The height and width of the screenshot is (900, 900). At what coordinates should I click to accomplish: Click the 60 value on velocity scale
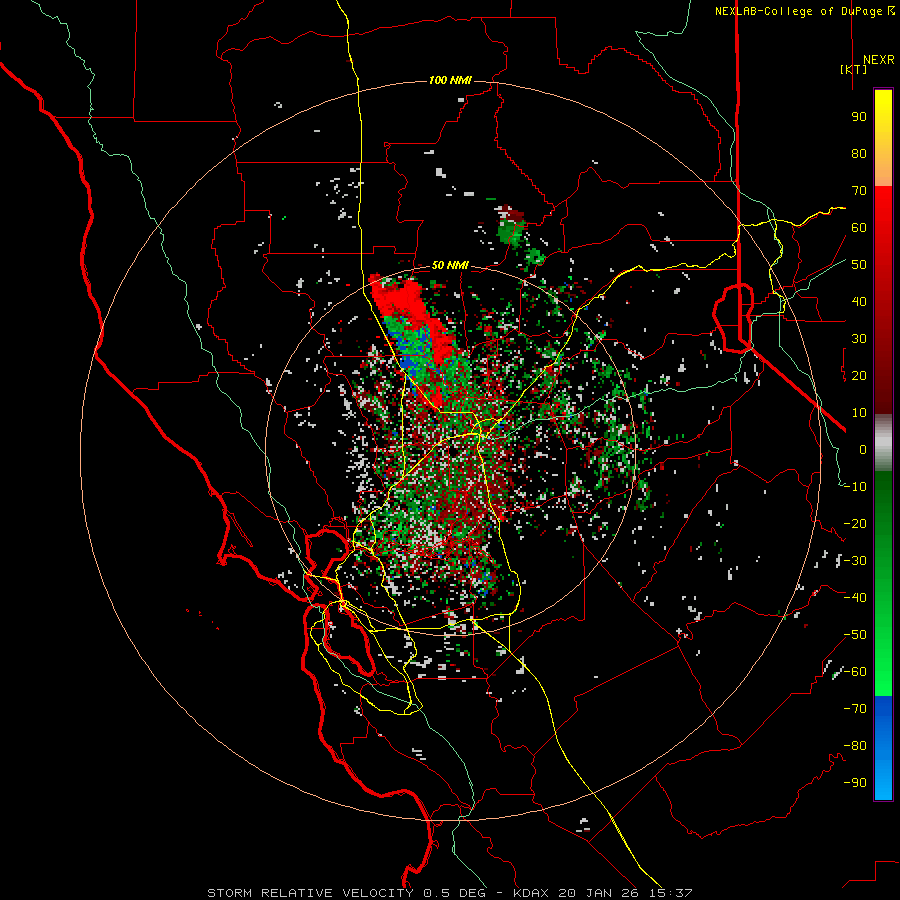(859, 227)
